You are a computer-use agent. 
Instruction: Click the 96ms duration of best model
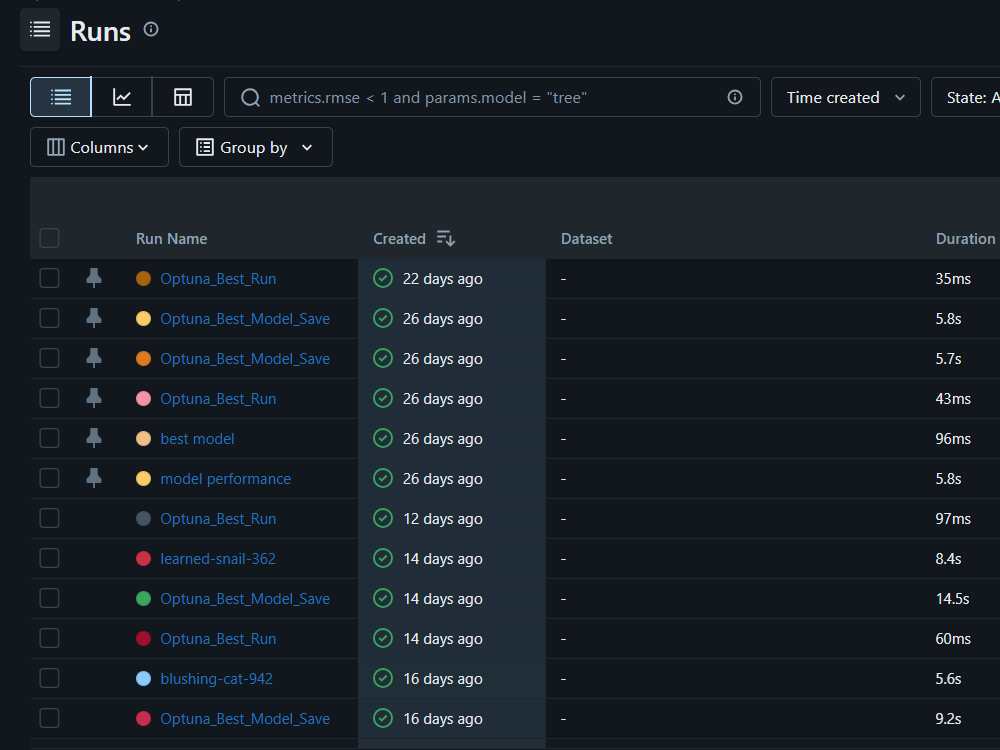pyautogui.click(x=953, y=439)
